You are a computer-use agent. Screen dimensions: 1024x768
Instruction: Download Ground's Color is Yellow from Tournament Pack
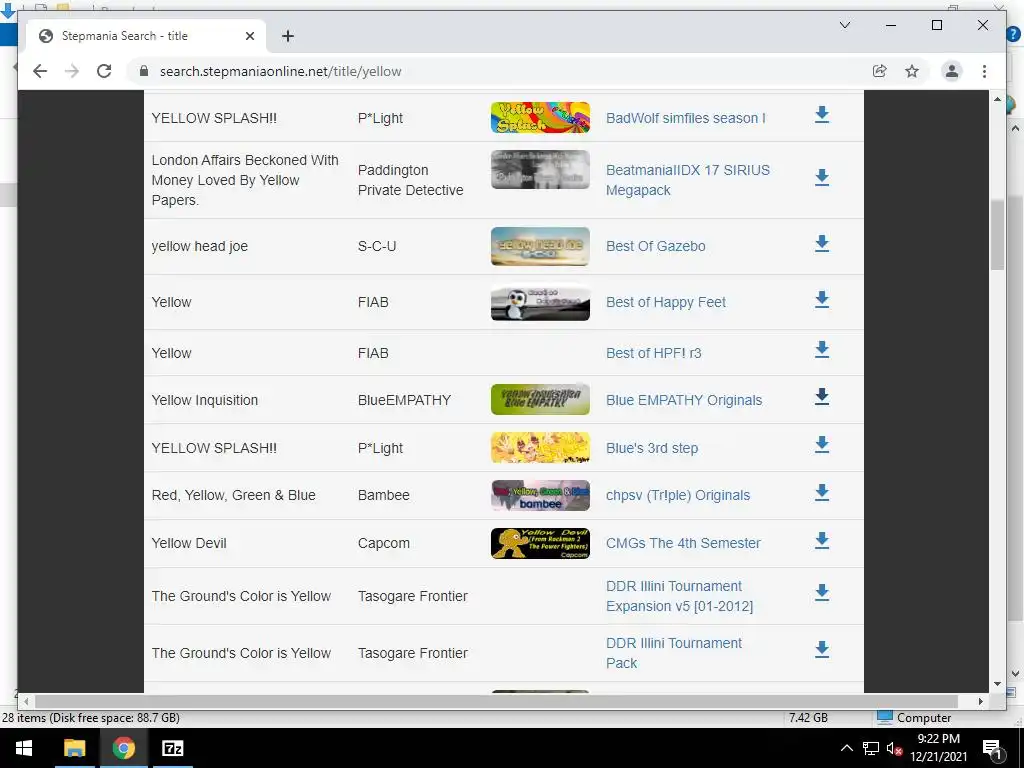(x=822, y=650)
